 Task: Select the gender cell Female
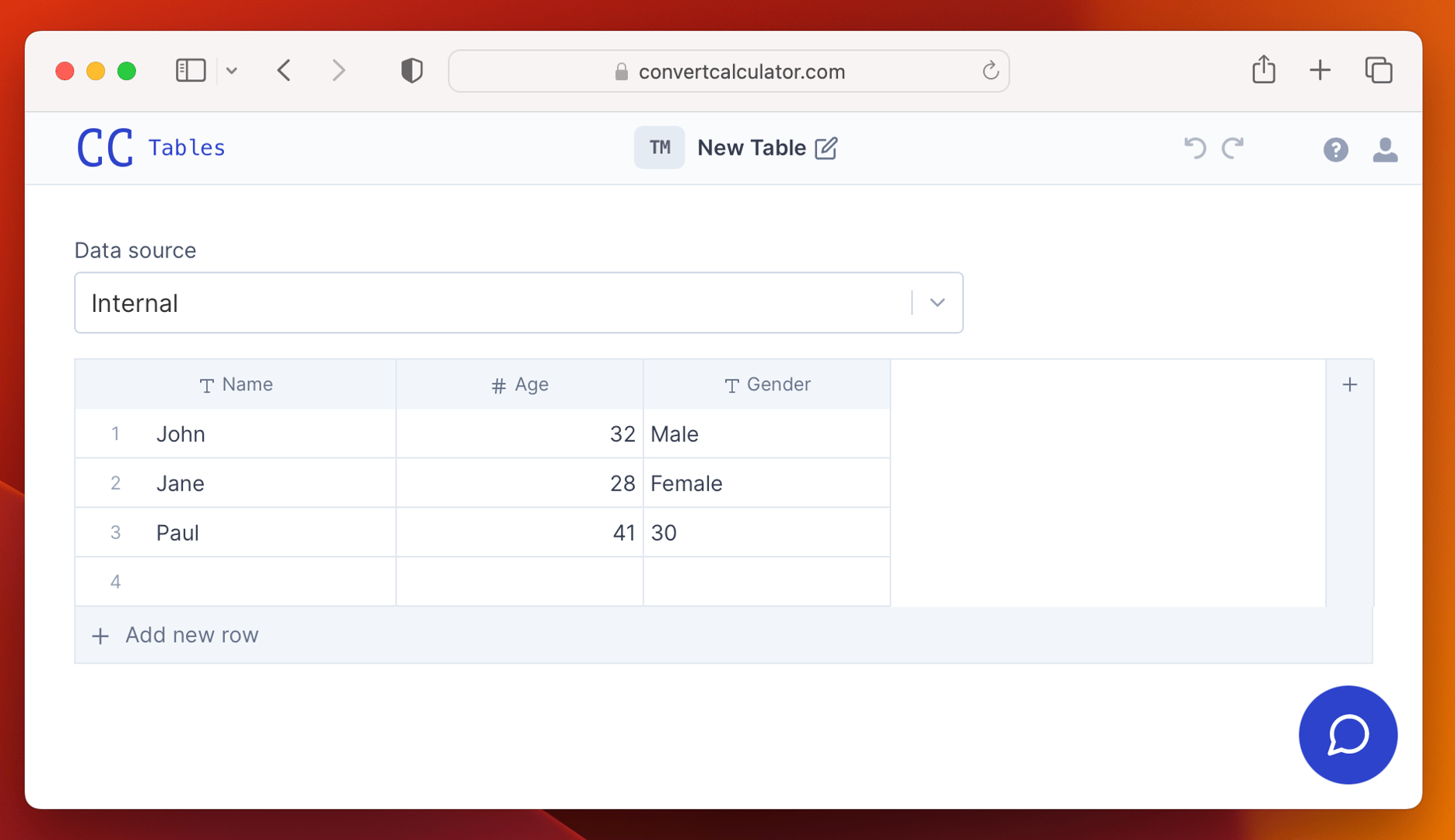767,483
